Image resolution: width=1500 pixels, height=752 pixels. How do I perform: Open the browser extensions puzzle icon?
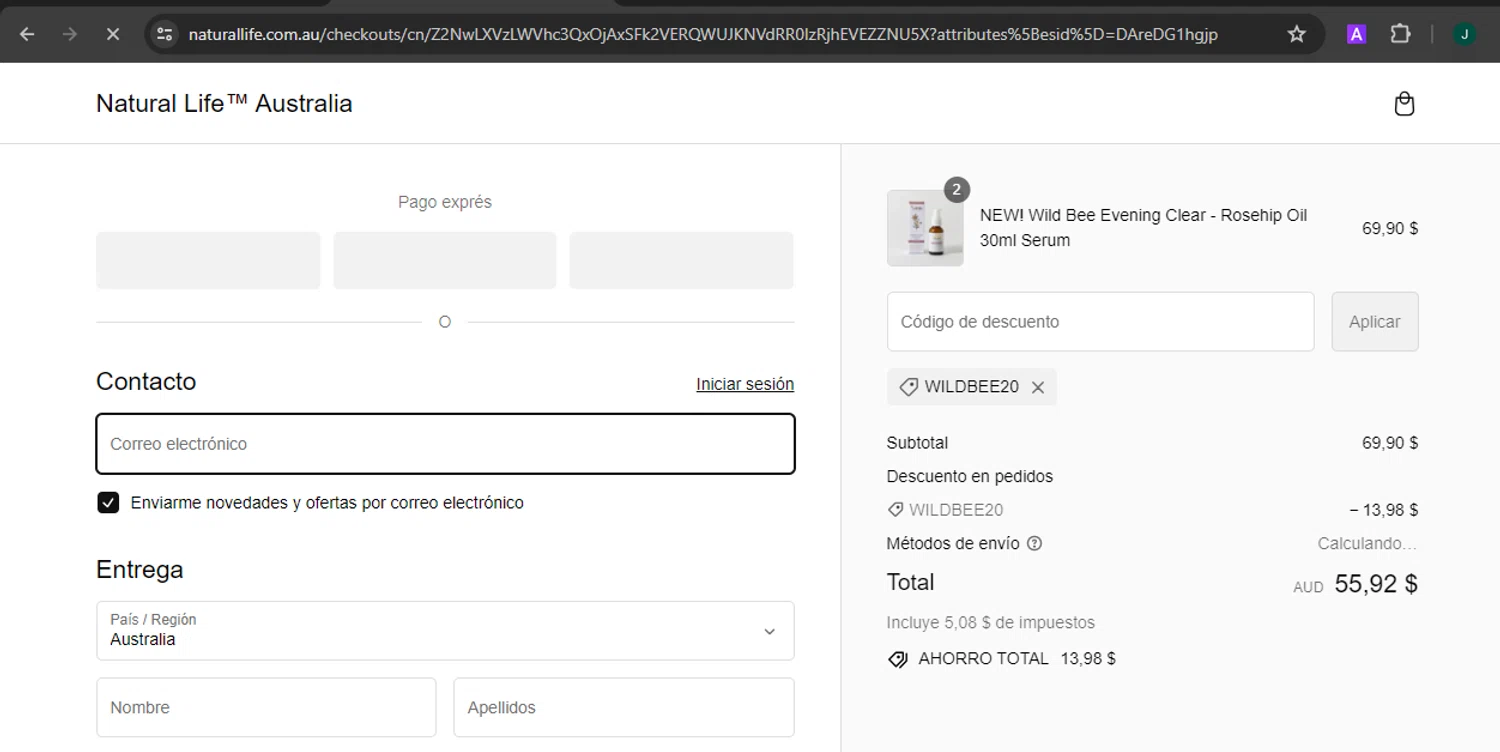pos(1400,34)
